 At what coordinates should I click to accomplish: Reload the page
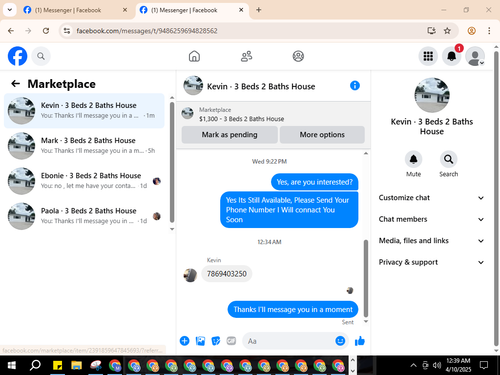[46, 31]
